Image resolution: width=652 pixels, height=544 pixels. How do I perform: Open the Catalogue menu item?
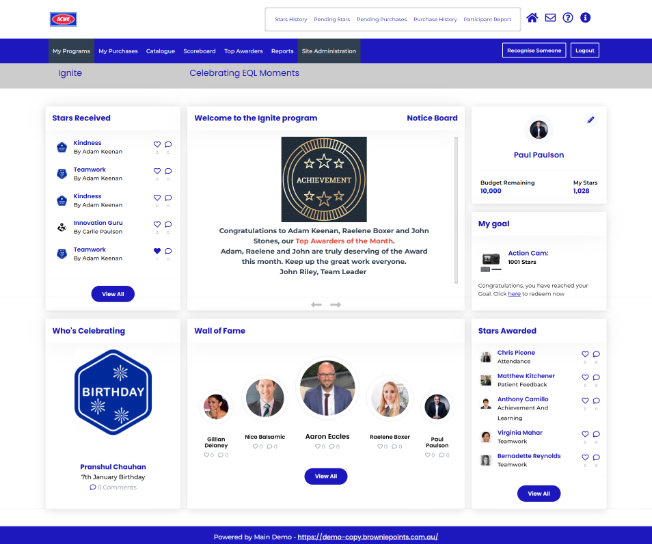coord(160,51)
